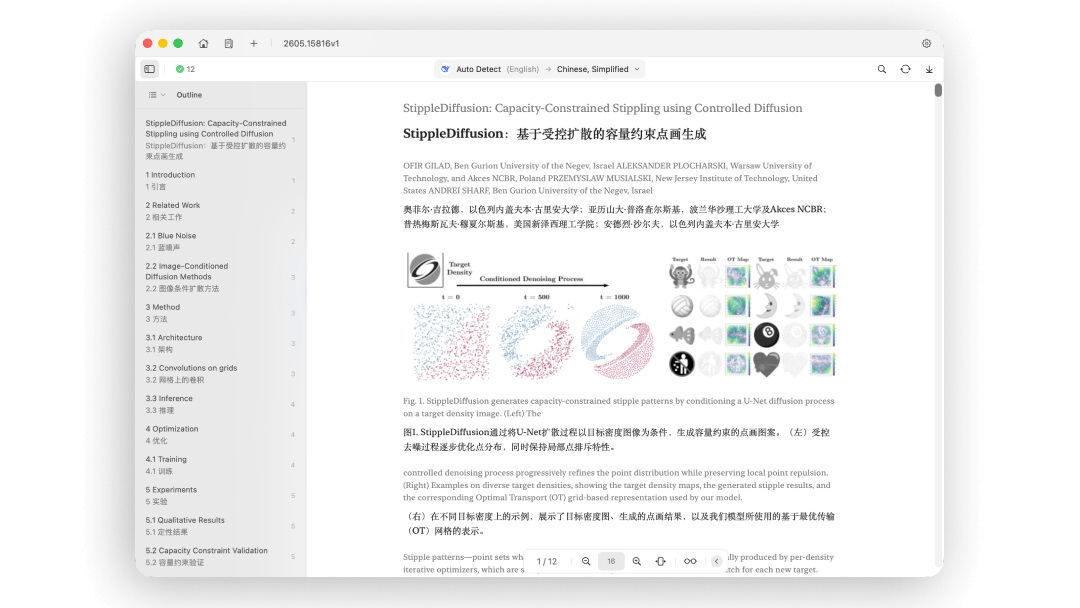Click the fit-to-width icon
Image resolution: width=1080 pixels, height=608 pixels.
(x=661, y=561)
